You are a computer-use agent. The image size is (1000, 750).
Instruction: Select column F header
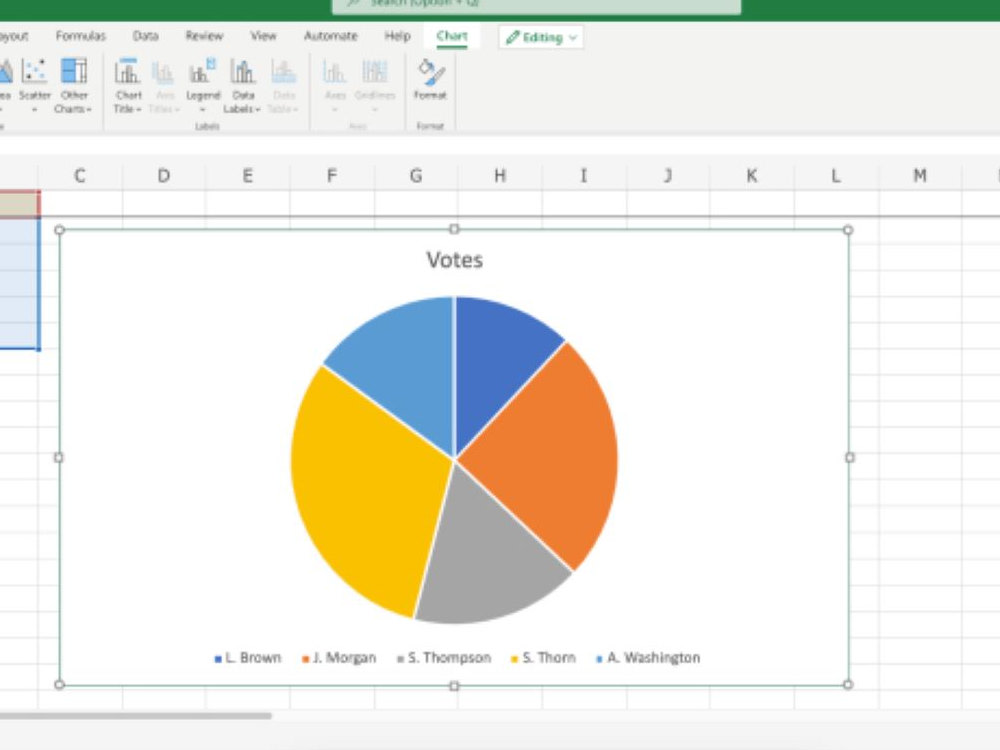pos(332,175)
